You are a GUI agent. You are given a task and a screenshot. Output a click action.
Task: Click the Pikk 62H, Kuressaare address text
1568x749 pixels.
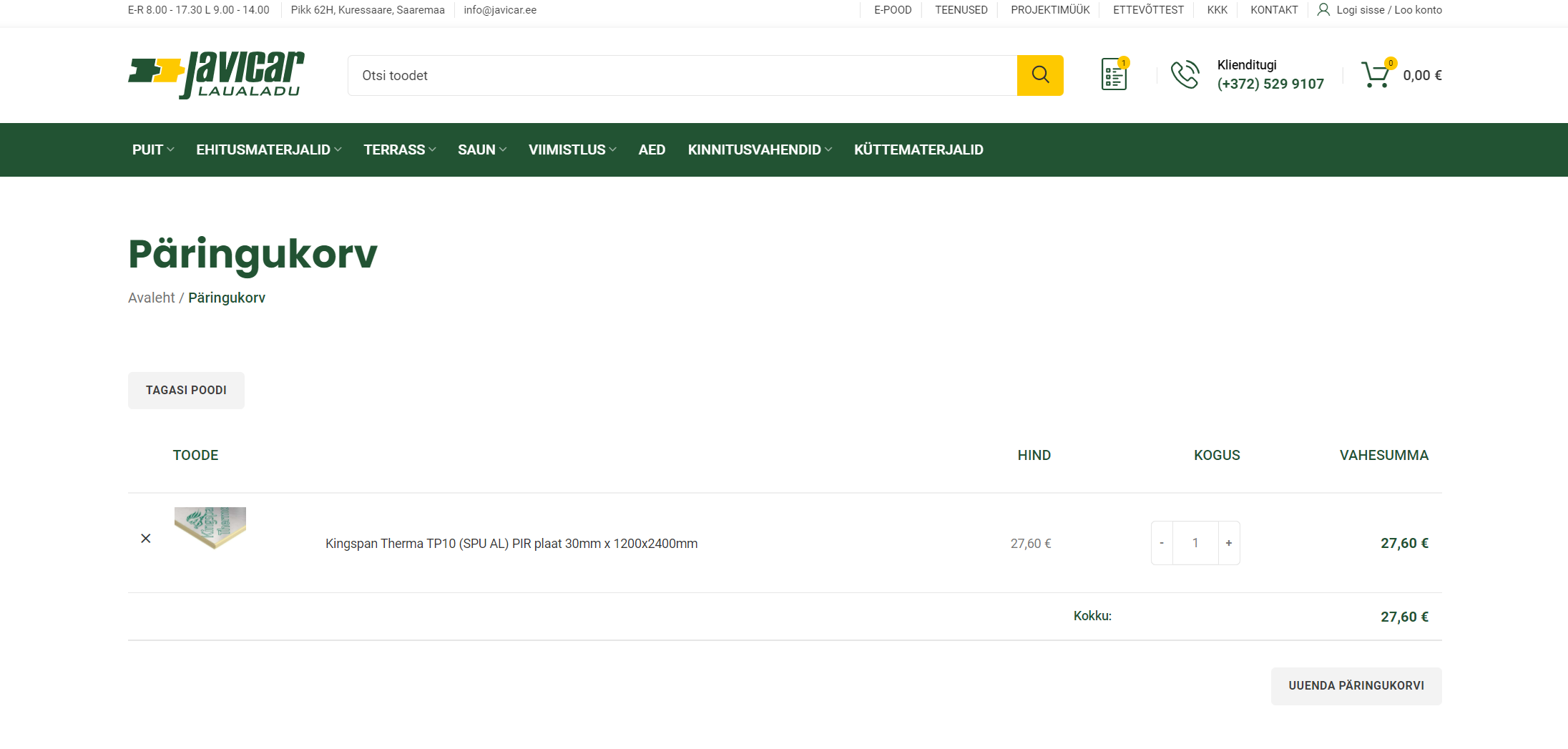coord(368,10)
